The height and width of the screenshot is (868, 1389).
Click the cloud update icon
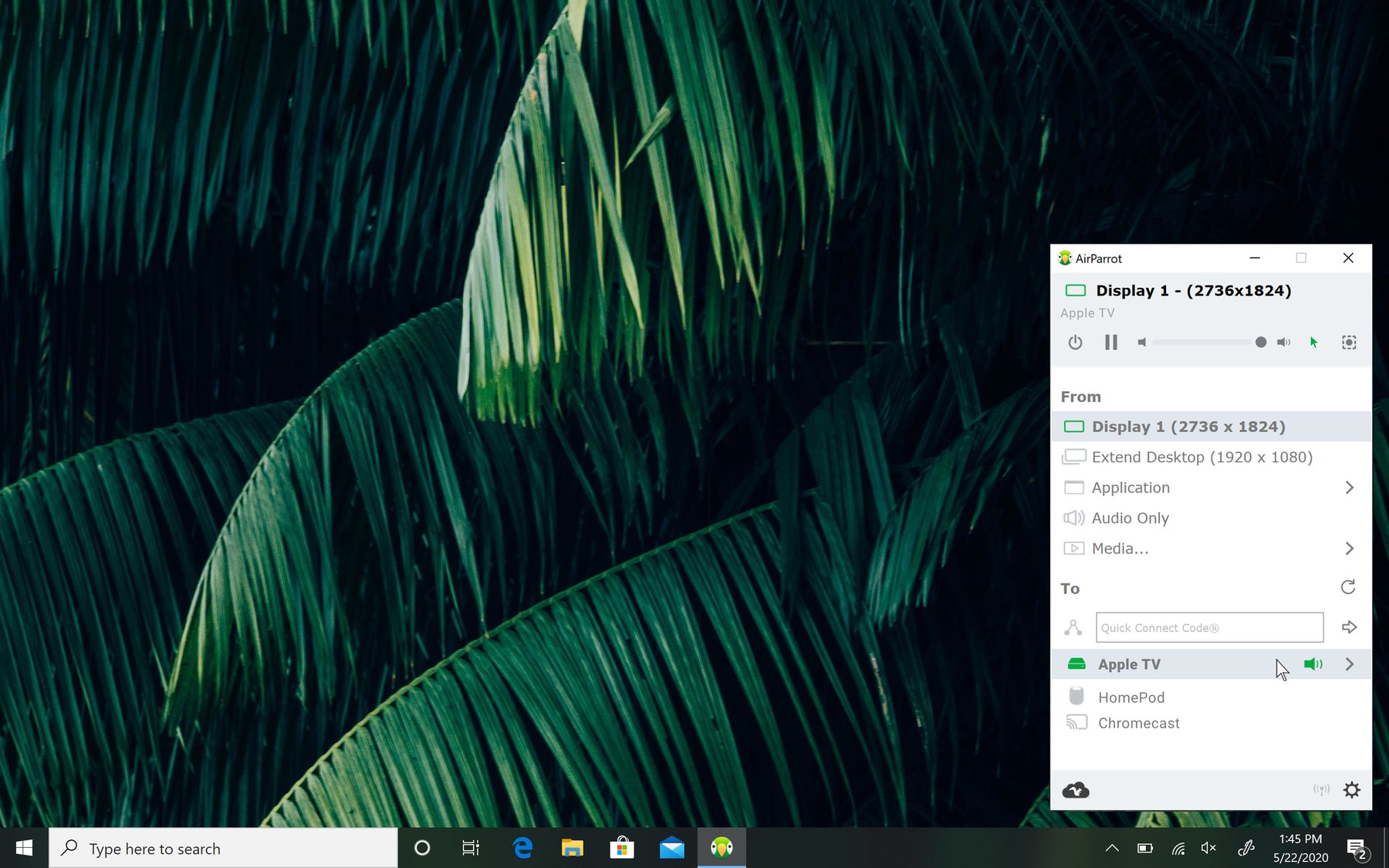pyautogui.click(x=1075, y=790)
